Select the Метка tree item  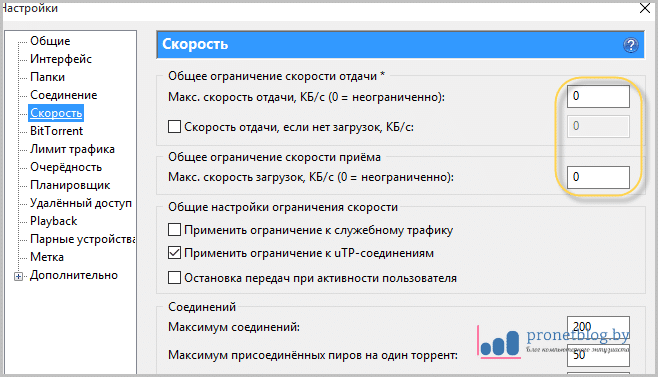click(47, 257)
